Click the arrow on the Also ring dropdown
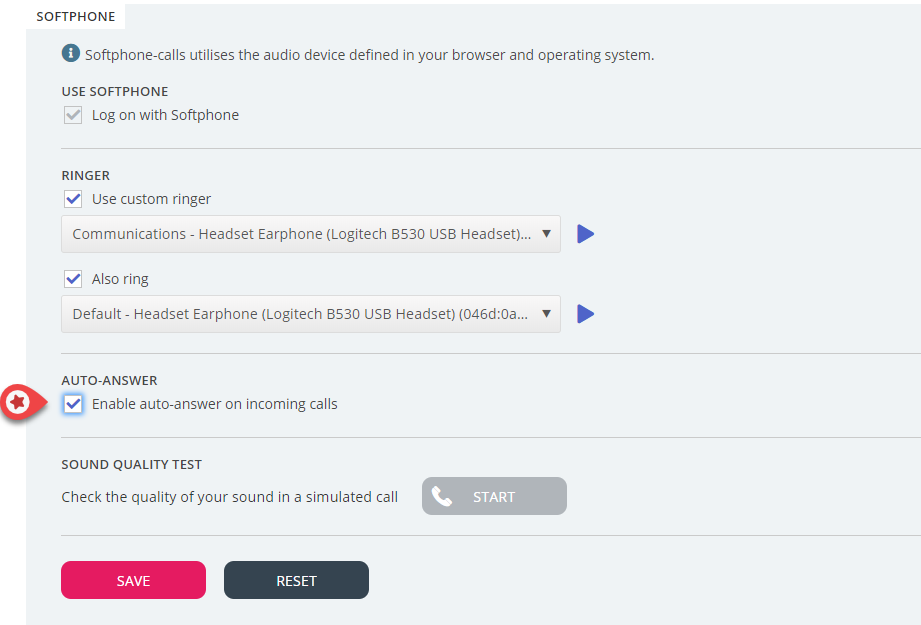Screen dimensions: 921x625 click(x=546, y=314)
